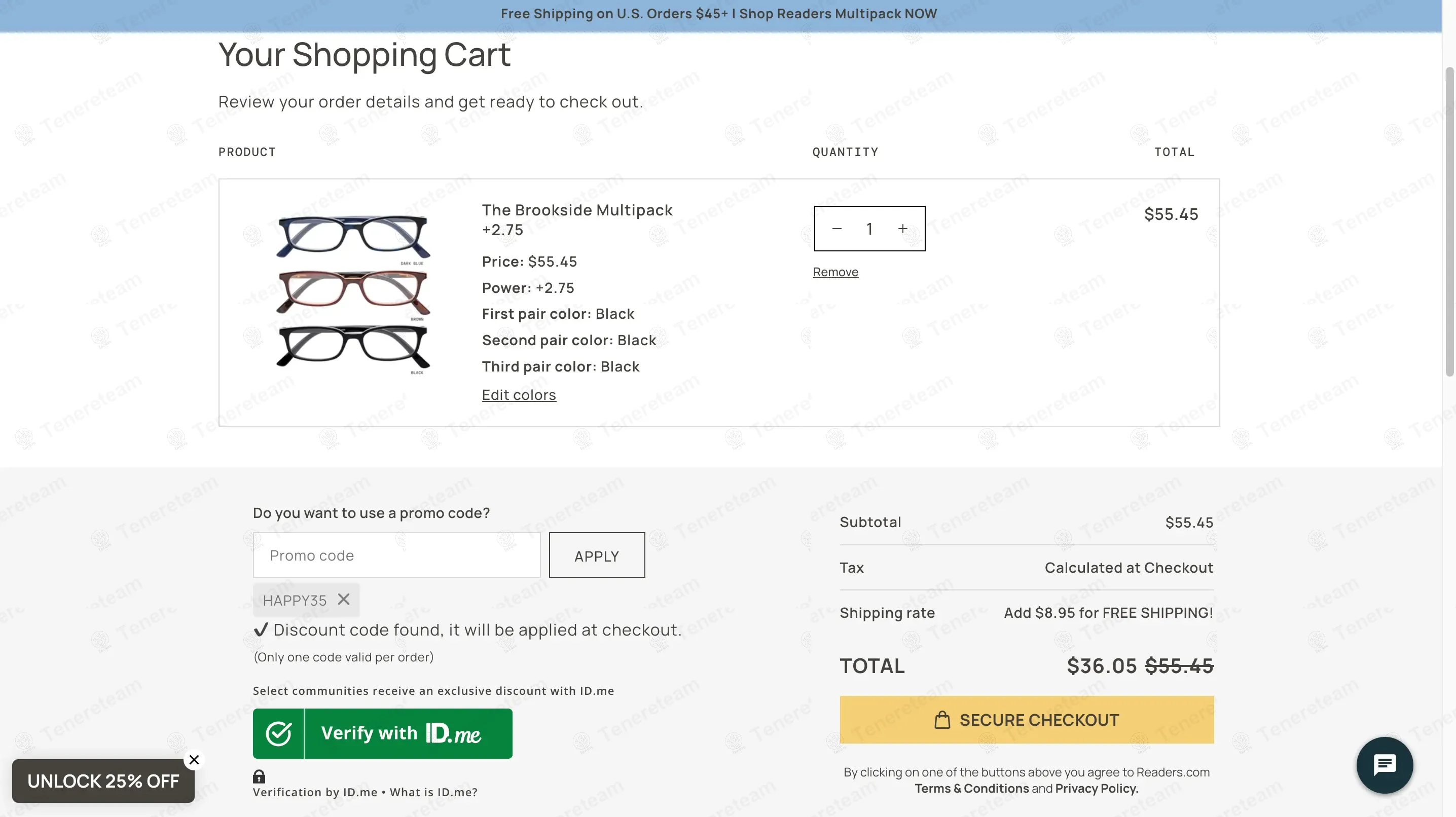Open the Unlock 25% Off offer

(103, 782)
